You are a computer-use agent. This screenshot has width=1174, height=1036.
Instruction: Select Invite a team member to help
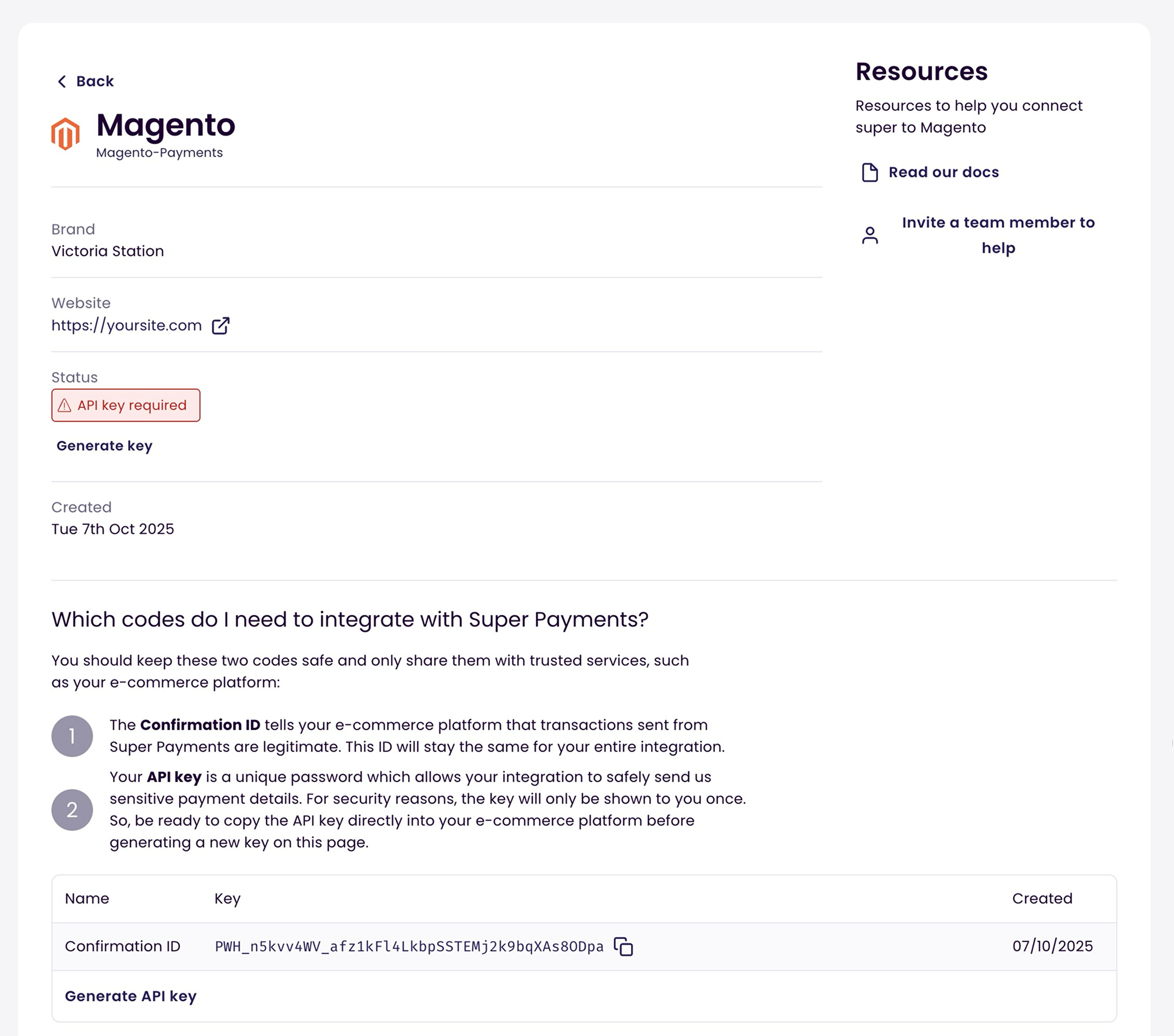[998, 235]
